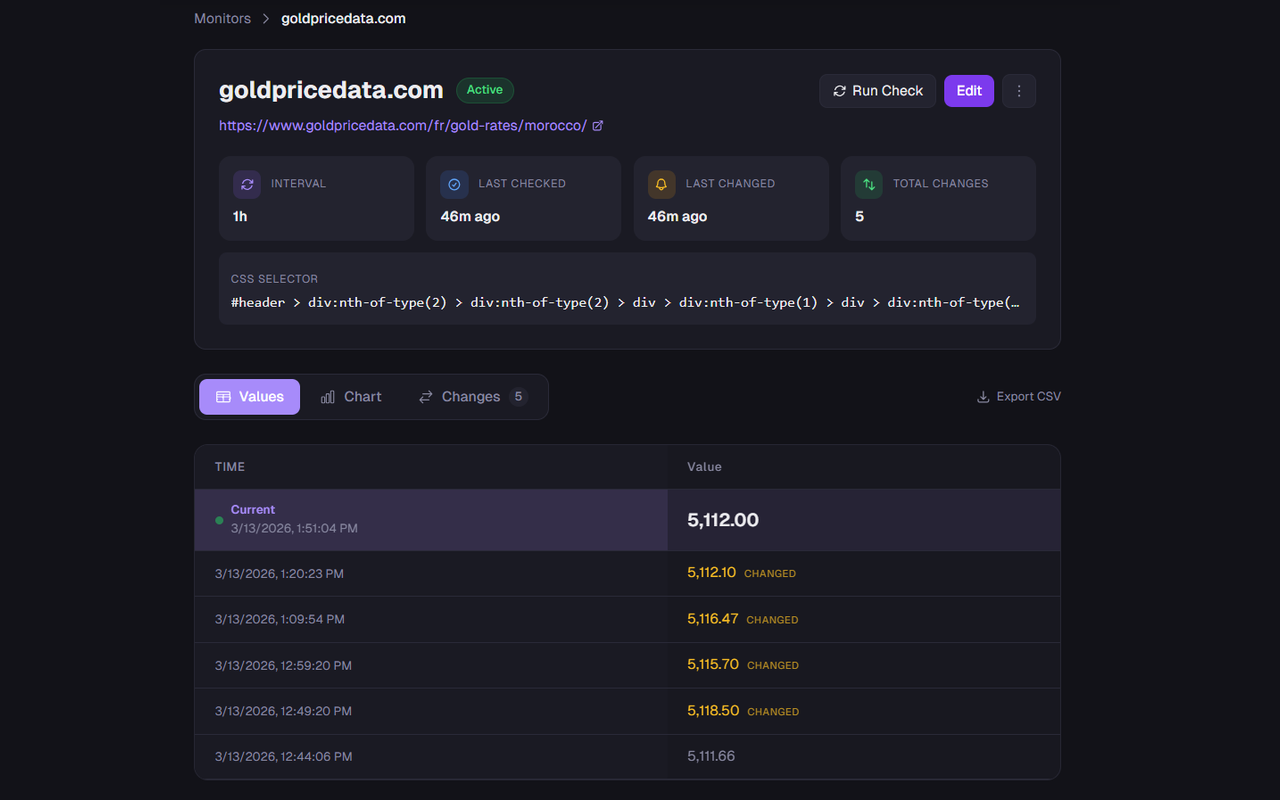The width and height of the screenshot is (1280, 800).
Task: Click the green Current status dot
Action: click(x=219, y=520)
